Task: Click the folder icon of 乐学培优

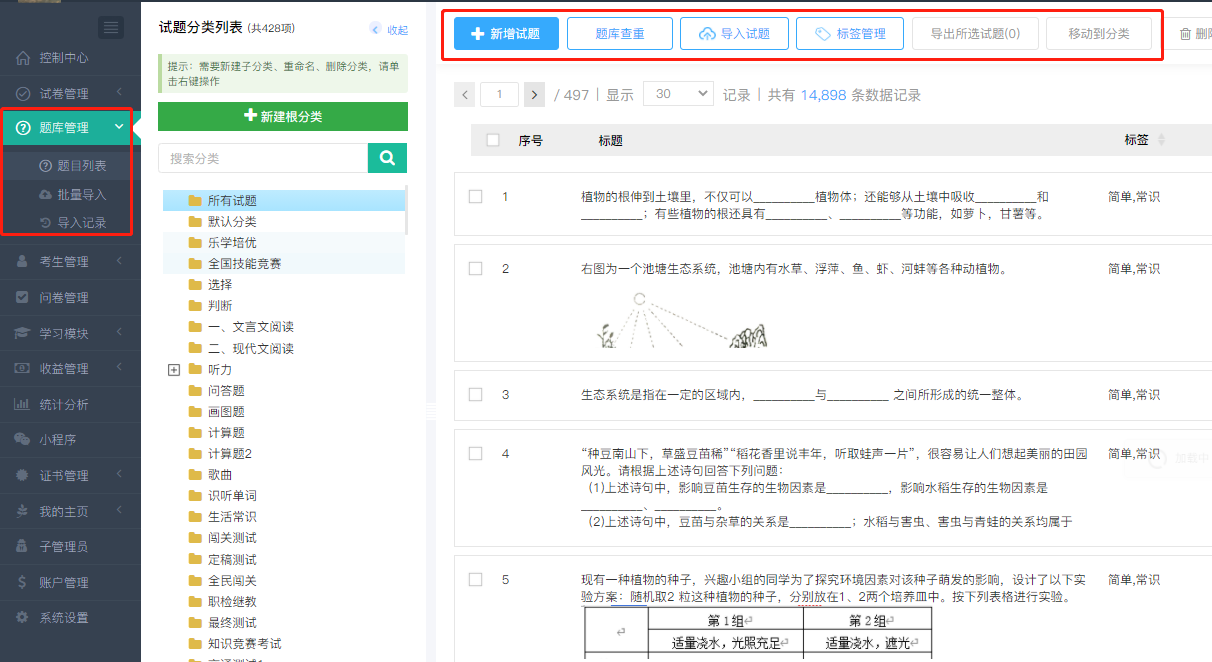Action: [x=195, y=242]
